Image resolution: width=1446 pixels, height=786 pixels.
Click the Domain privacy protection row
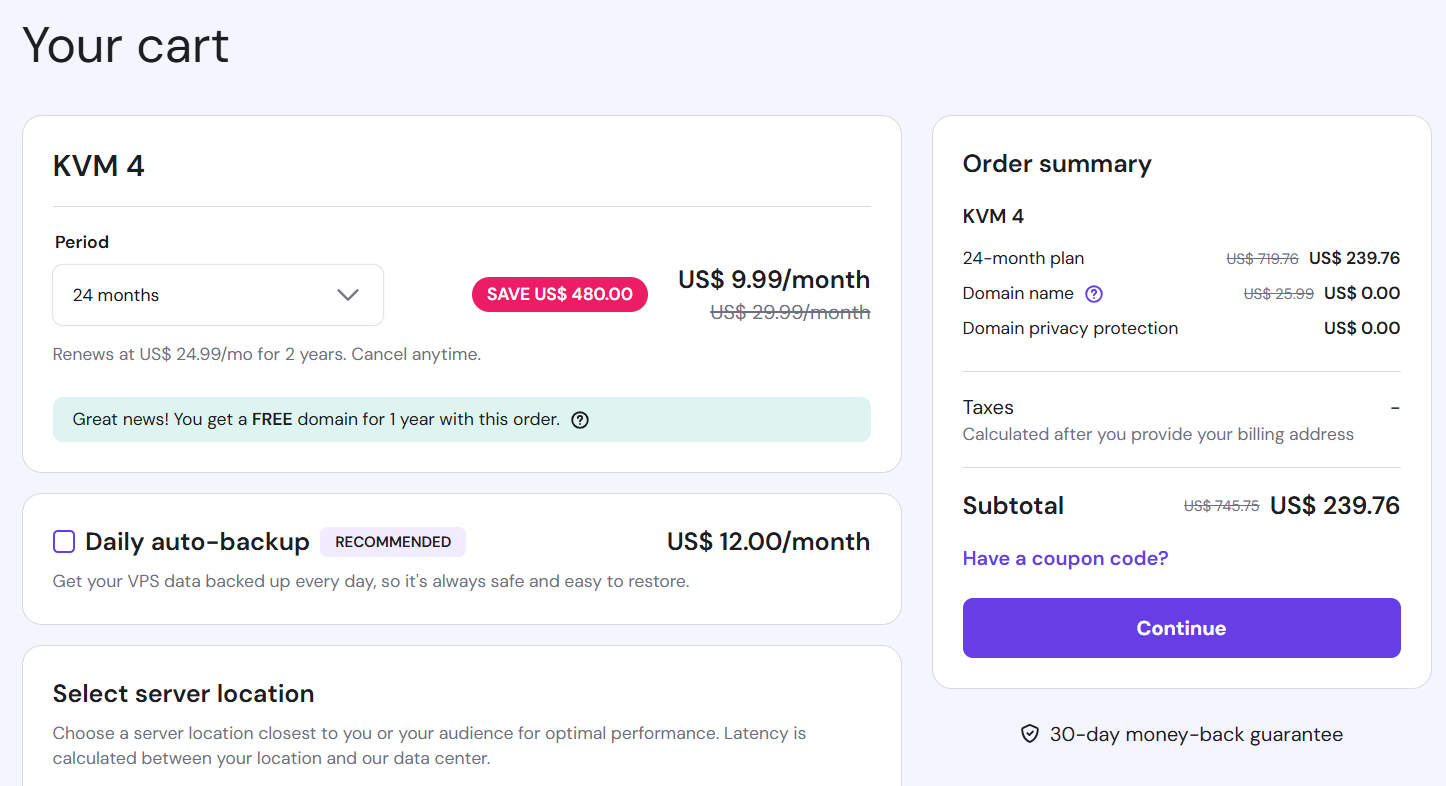coord(1070,328)
